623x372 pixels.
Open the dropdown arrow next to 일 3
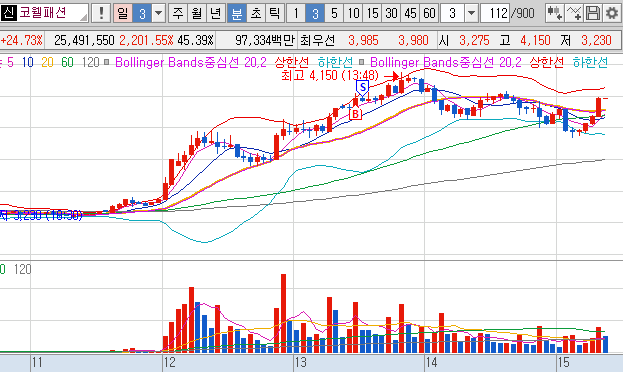click(159, 14)
